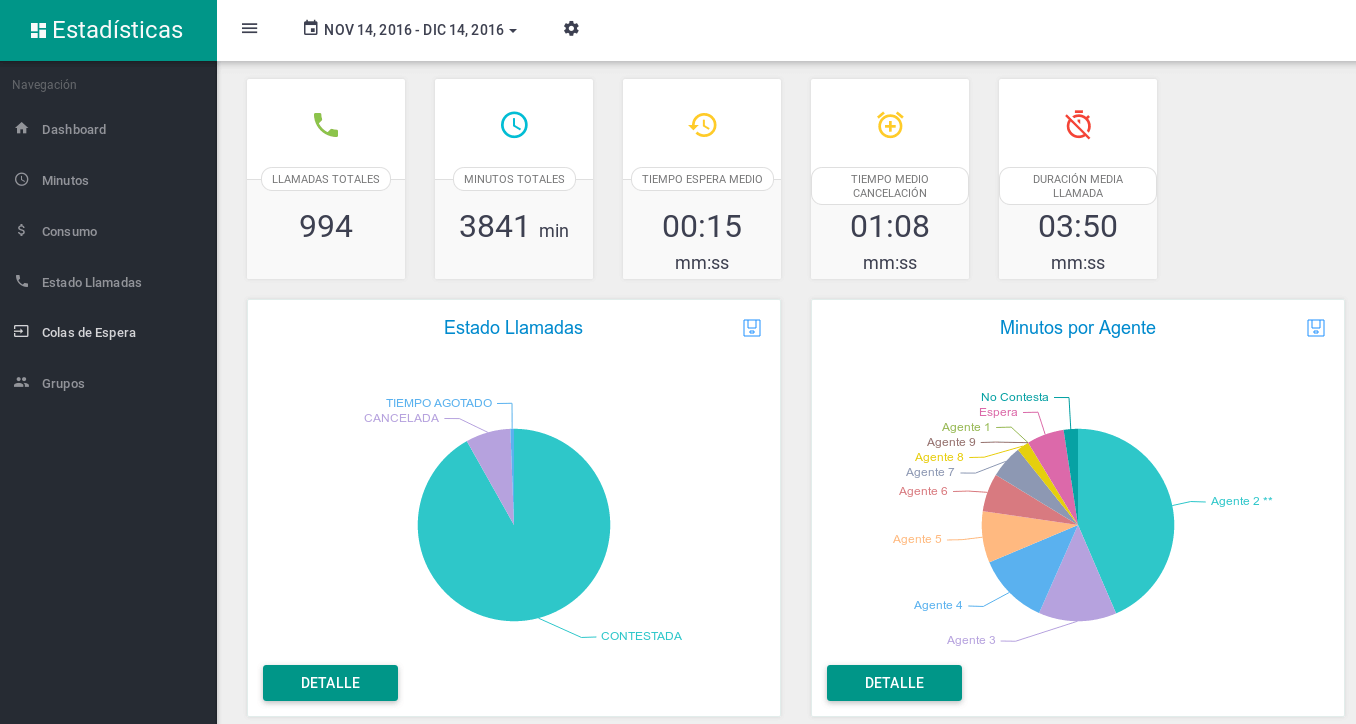Screen dimensions: 1356x724
Task: Click the queue icon next to Colas de Espera
Action: point(22,331)
